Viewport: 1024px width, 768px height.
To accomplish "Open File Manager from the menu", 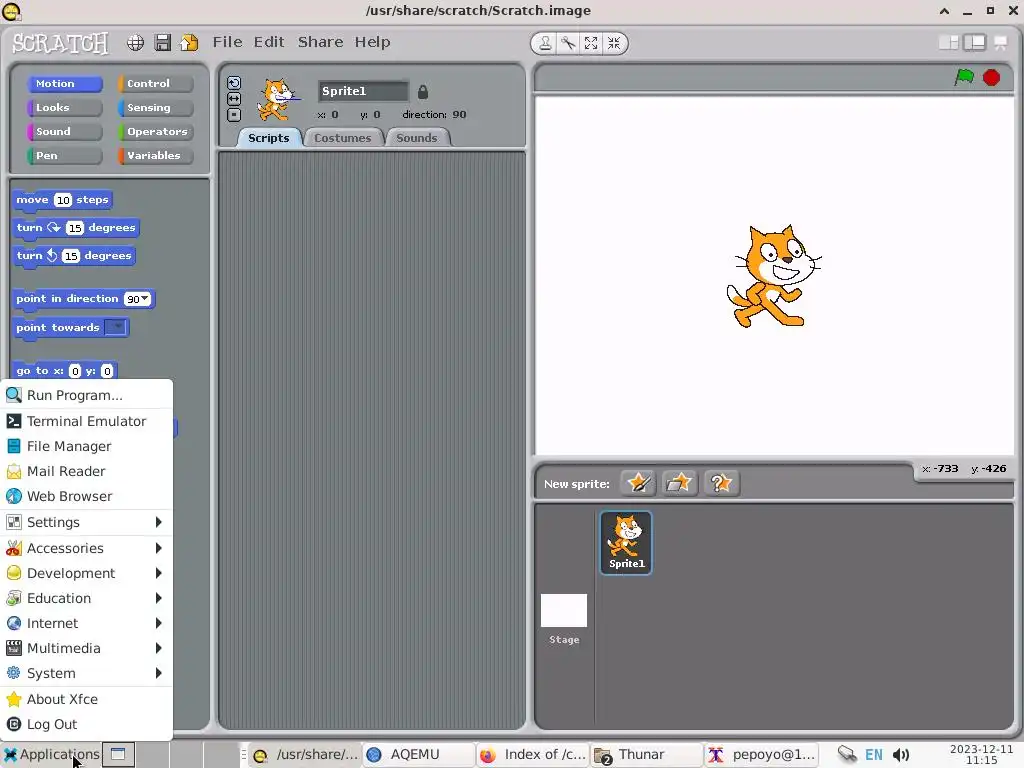I will (86, 446).
